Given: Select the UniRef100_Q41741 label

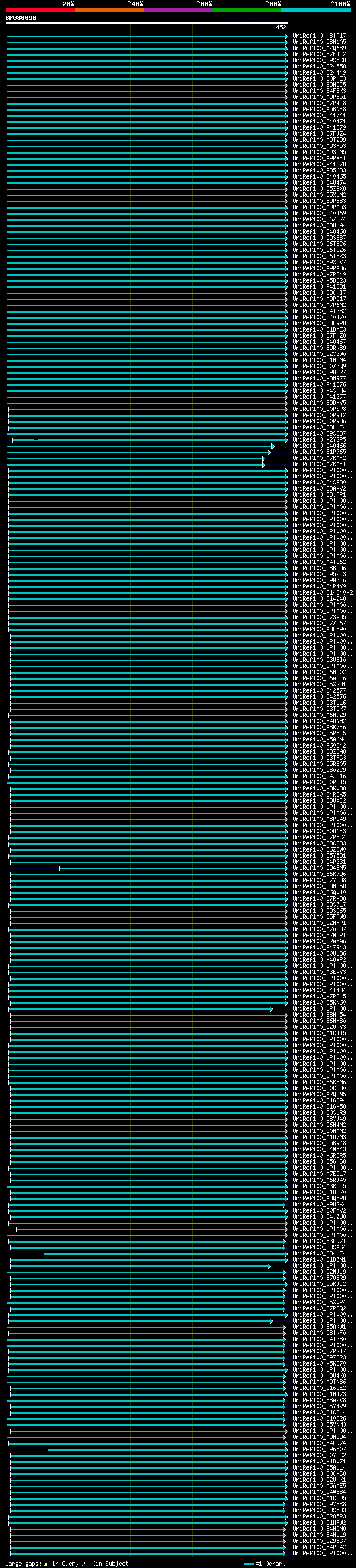Looking at the screenshot, I should click(319, 115).
